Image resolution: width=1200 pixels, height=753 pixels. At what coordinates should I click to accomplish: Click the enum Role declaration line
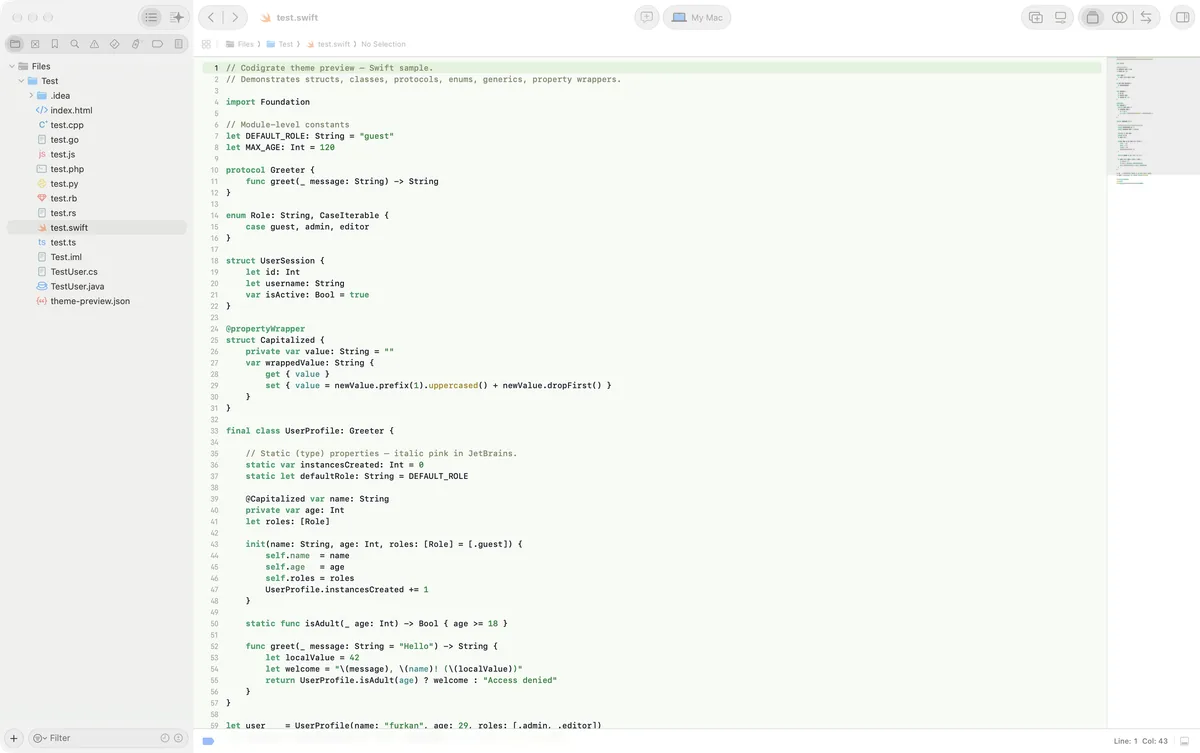pos(307,215)
